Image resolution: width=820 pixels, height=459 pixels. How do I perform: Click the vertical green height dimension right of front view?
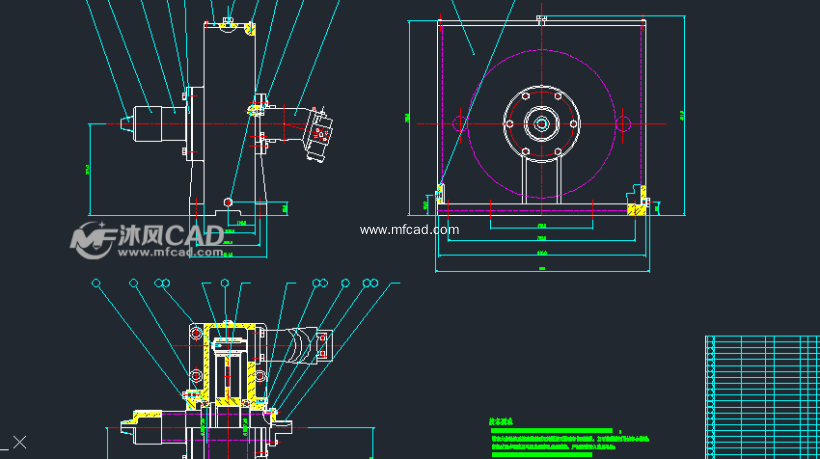pyautogui.click(x=683, y=115)
